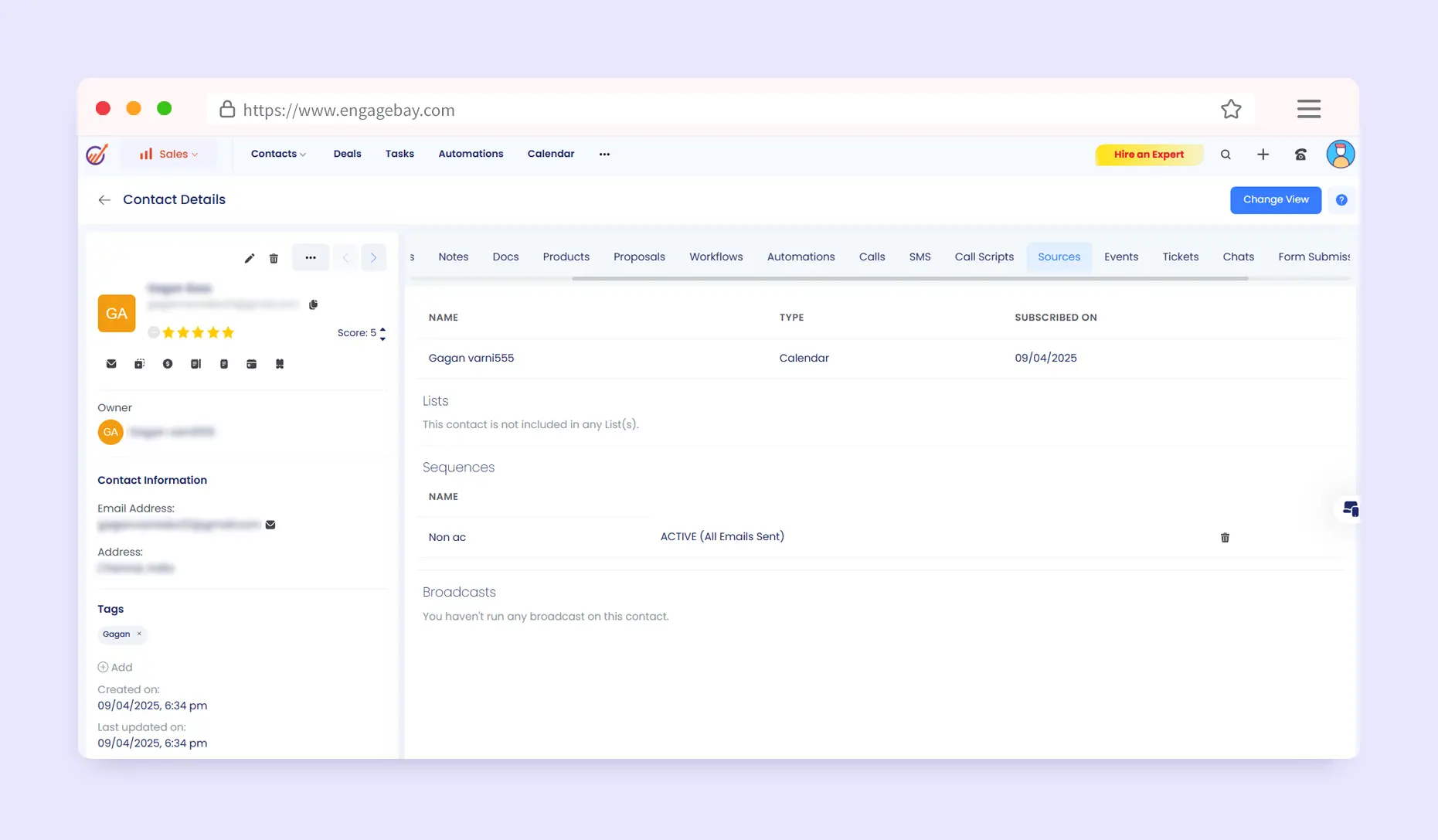Open the Call Scripts tab

pyautogui.click(x=984, y=257)
